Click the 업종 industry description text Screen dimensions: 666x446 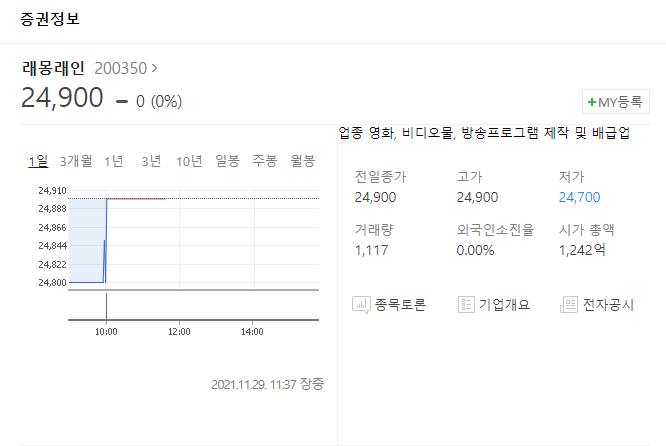(484, 133)
